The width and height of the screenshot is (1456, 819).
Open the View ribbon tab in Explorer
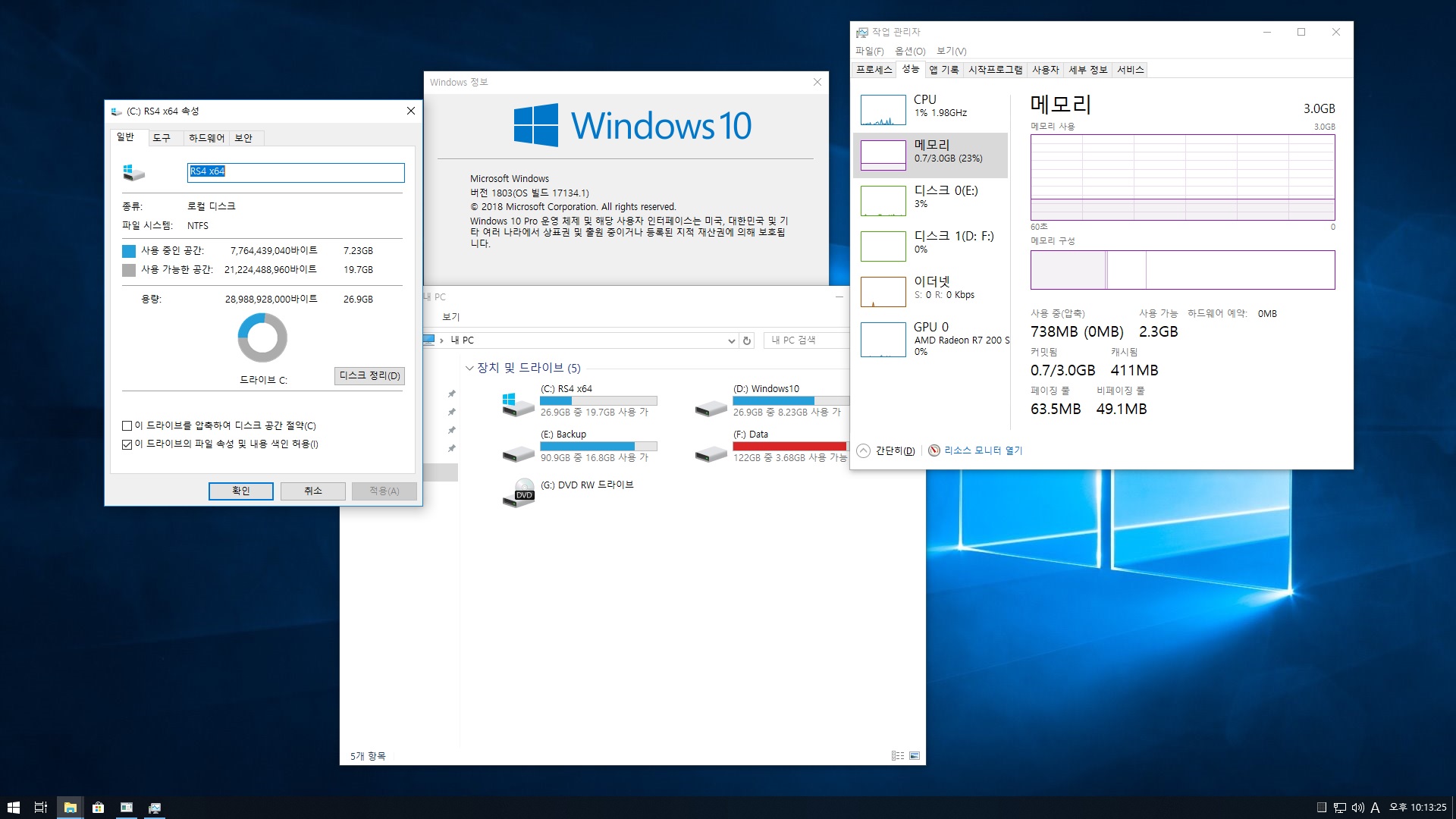click(x=451, y=317)
